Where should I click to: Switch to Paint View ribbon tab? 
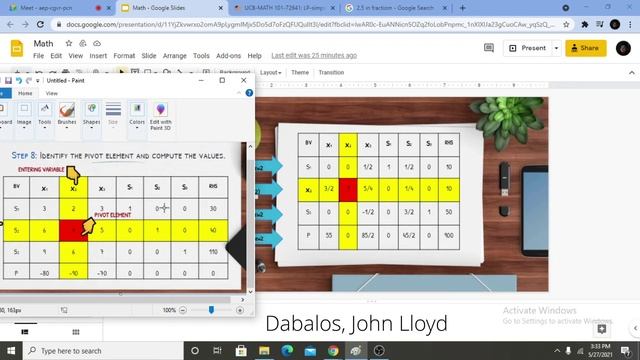pyautogui.click(x=51, y=93)
